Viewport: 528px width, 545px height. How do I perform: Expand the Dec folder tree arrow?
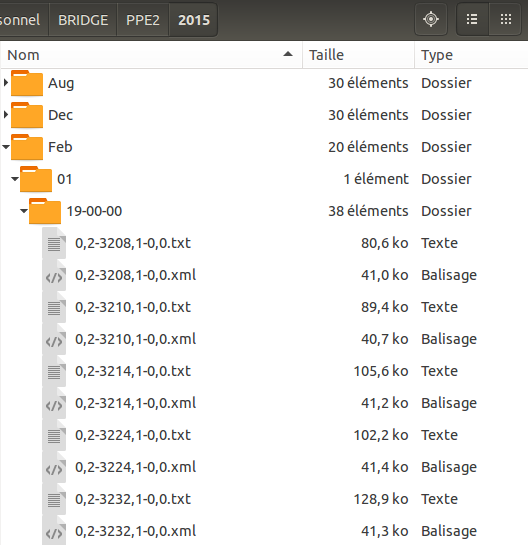pyautogui.click(x=6, y=115)
